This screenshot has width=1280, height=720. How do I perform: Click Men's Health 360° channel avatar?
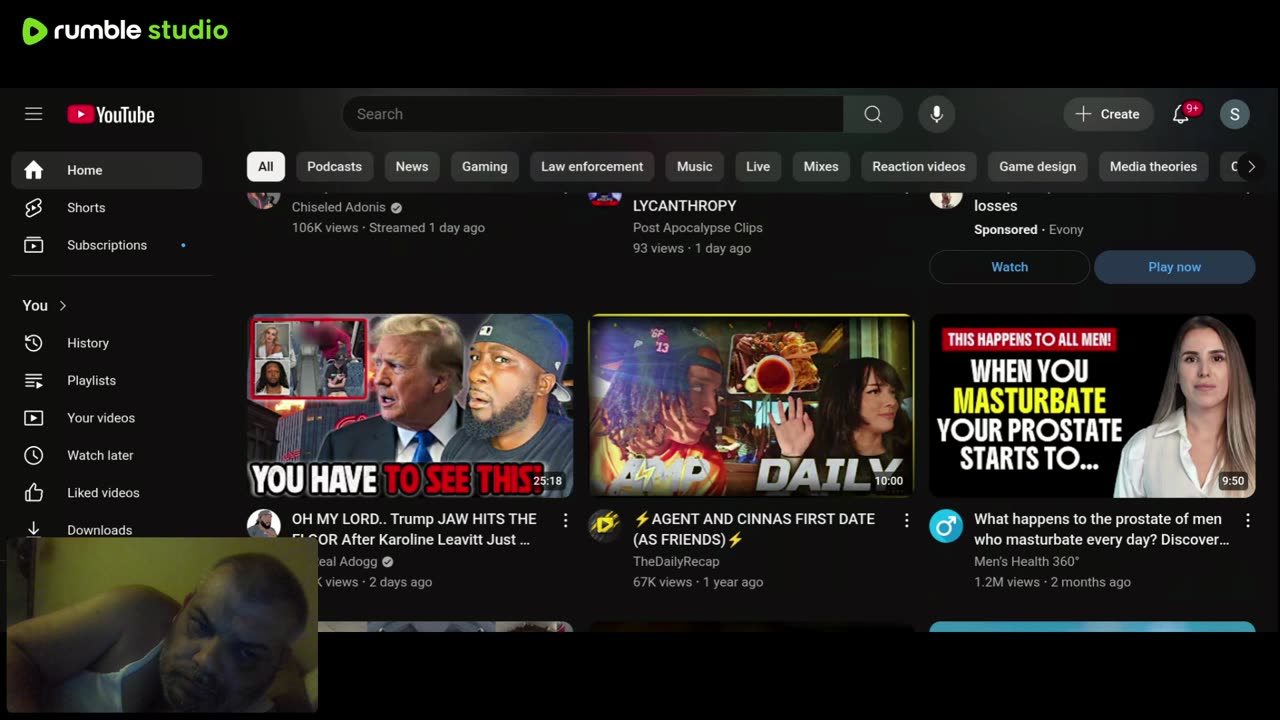pyautogui.click(x=946, y=526)
